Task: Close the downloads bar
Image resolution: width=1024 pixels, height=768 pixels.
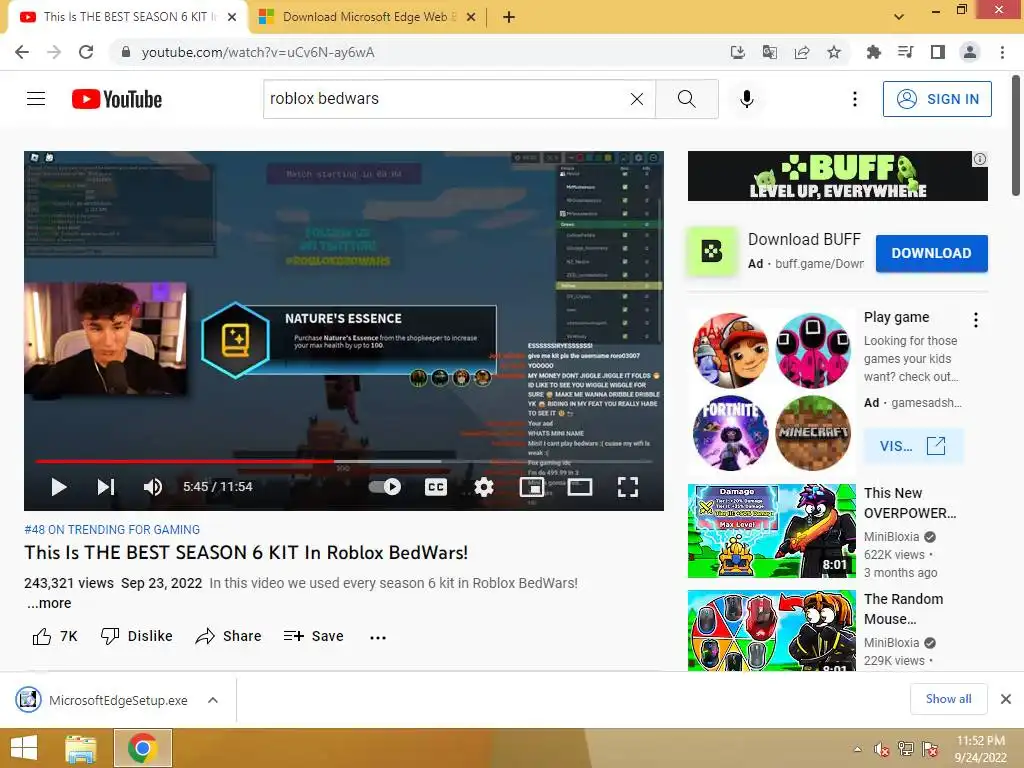Action: [1006, 699]
